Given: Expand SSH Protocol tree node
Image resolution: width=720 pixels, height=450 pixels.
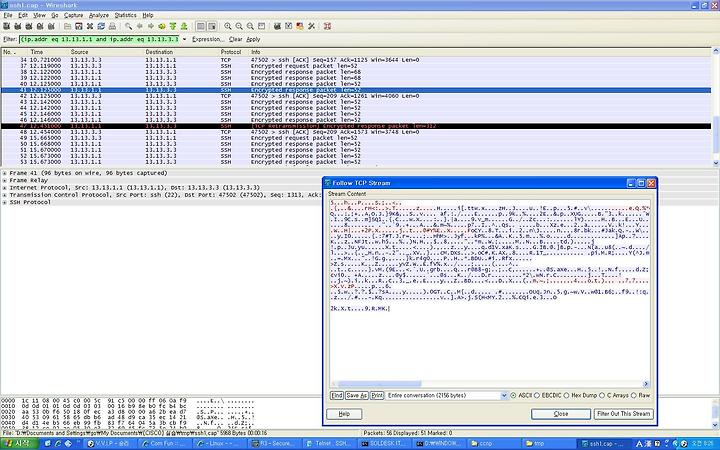Looking at the screenshot, I should click(4, 202).
